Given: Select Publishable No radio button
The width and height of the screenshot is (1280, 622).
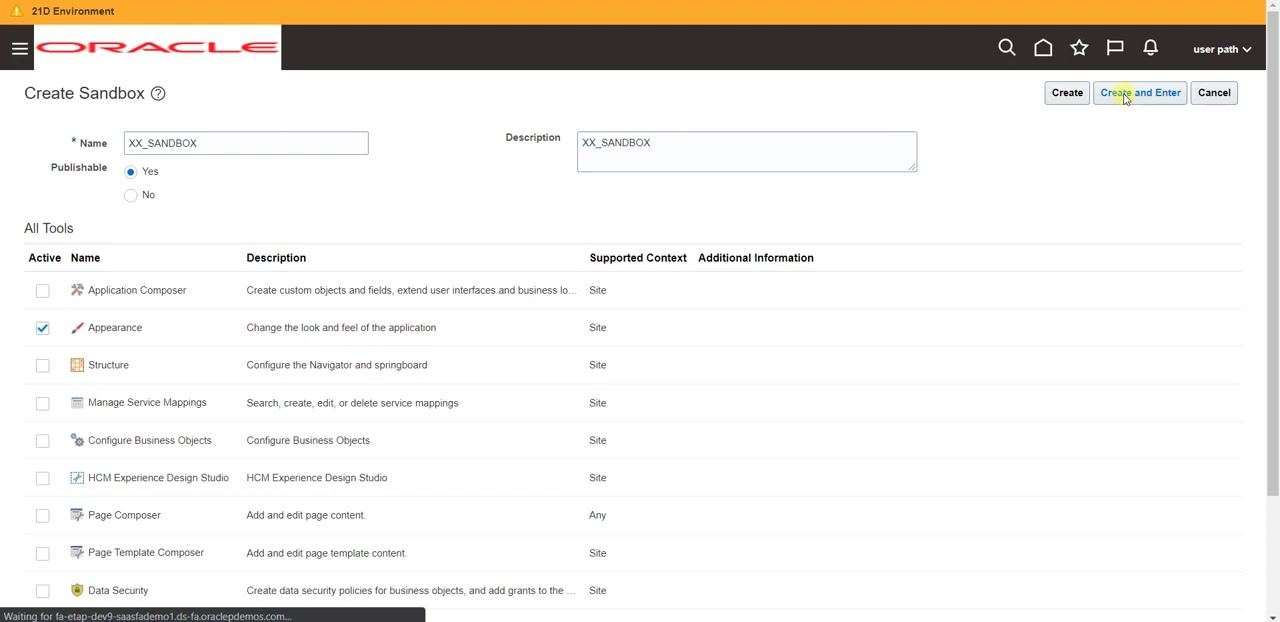Looking at the screenshot, I should coord(130,195).
